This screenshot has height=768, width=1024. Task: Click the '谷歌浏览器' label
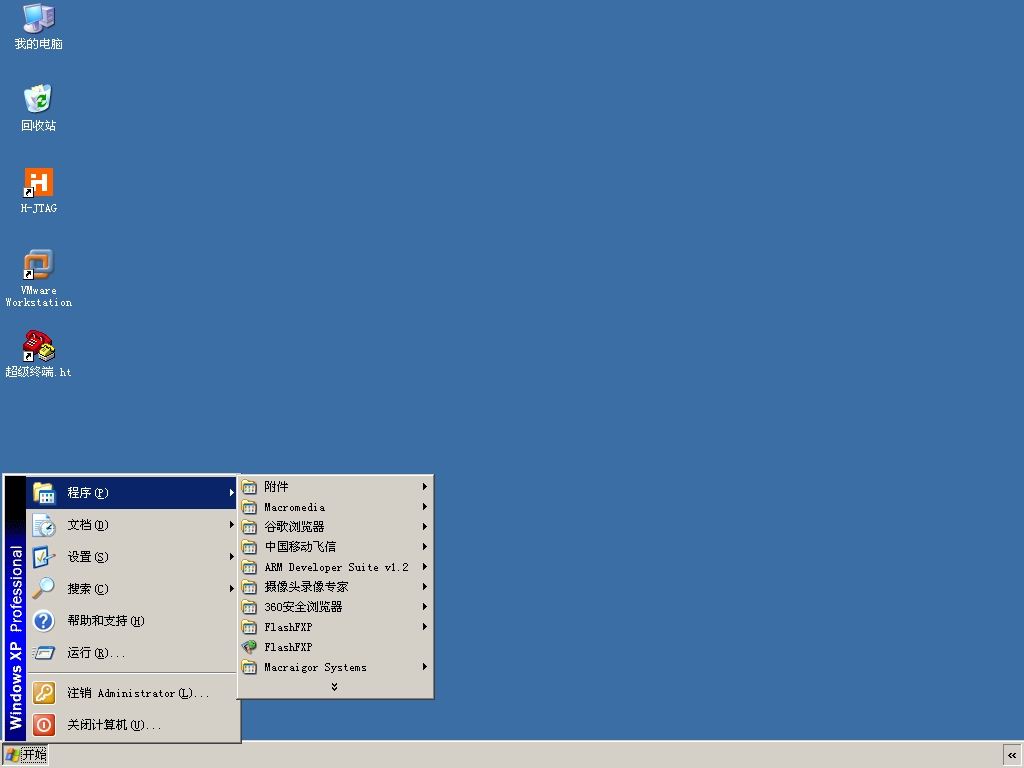(x=294, y=527)
